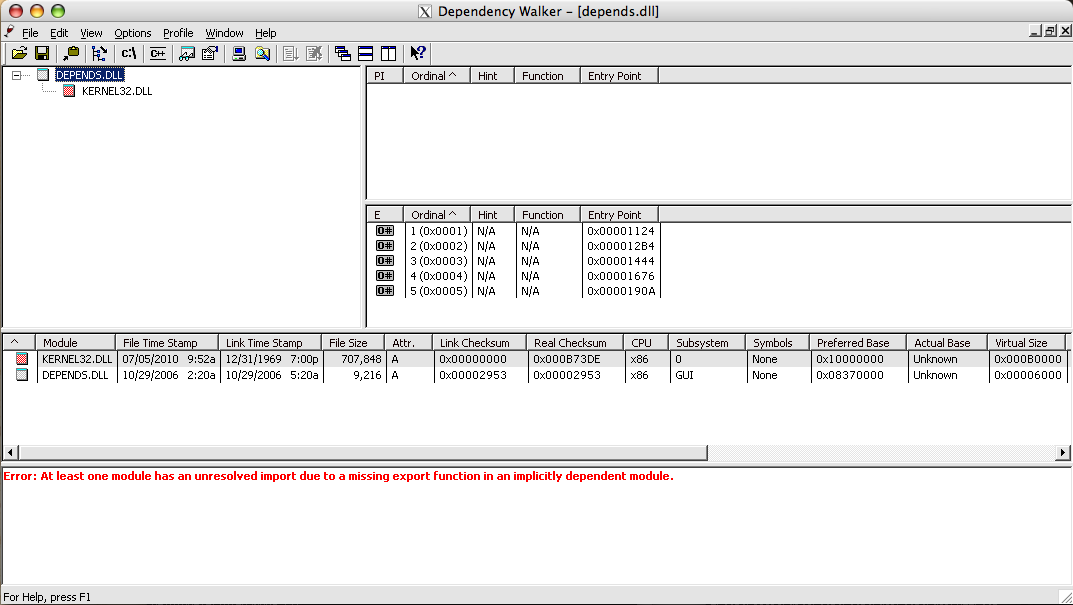Sort by the PI column header
Image resolution: width=1073 pixels, height=605 pixels.
pos(385,75)
